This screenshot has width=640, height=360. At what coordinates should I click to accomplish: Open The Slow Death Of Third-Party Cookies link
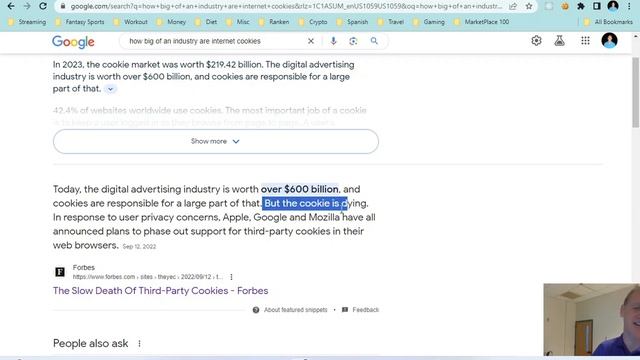point(160,291)
